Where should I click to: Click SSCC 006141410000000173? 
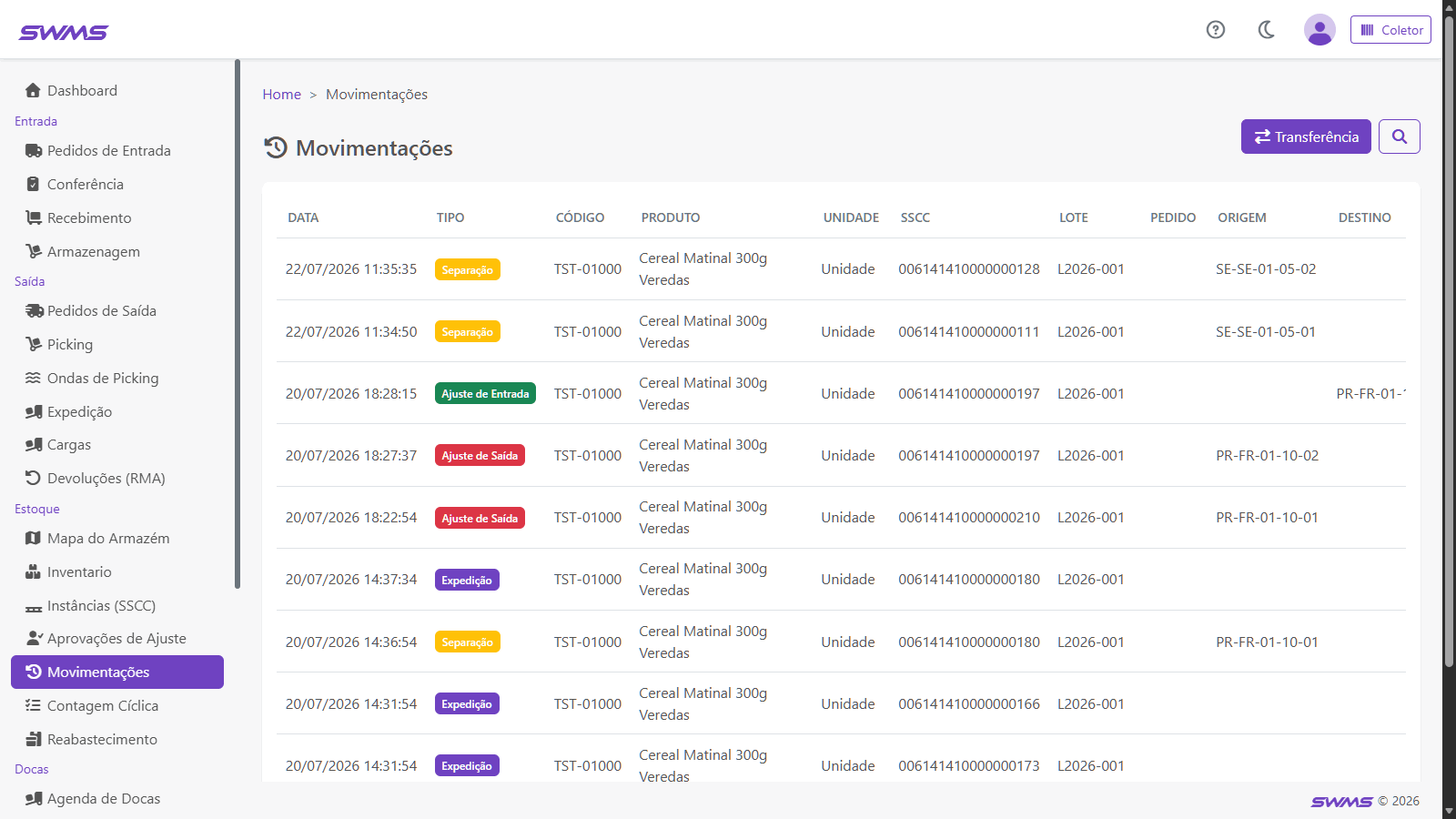969,765
